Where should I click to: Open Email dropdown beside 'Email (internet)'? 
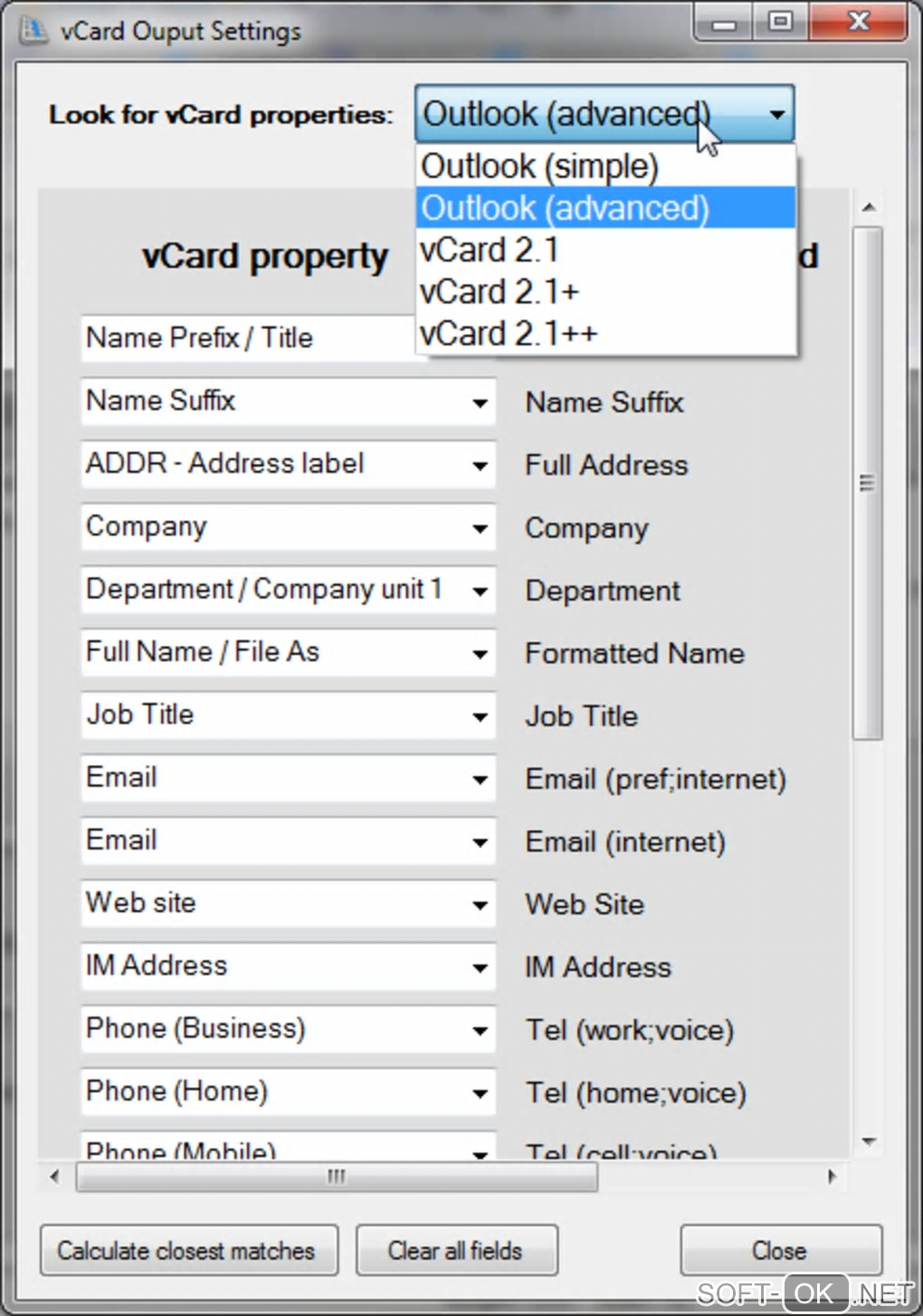point(480,842)
